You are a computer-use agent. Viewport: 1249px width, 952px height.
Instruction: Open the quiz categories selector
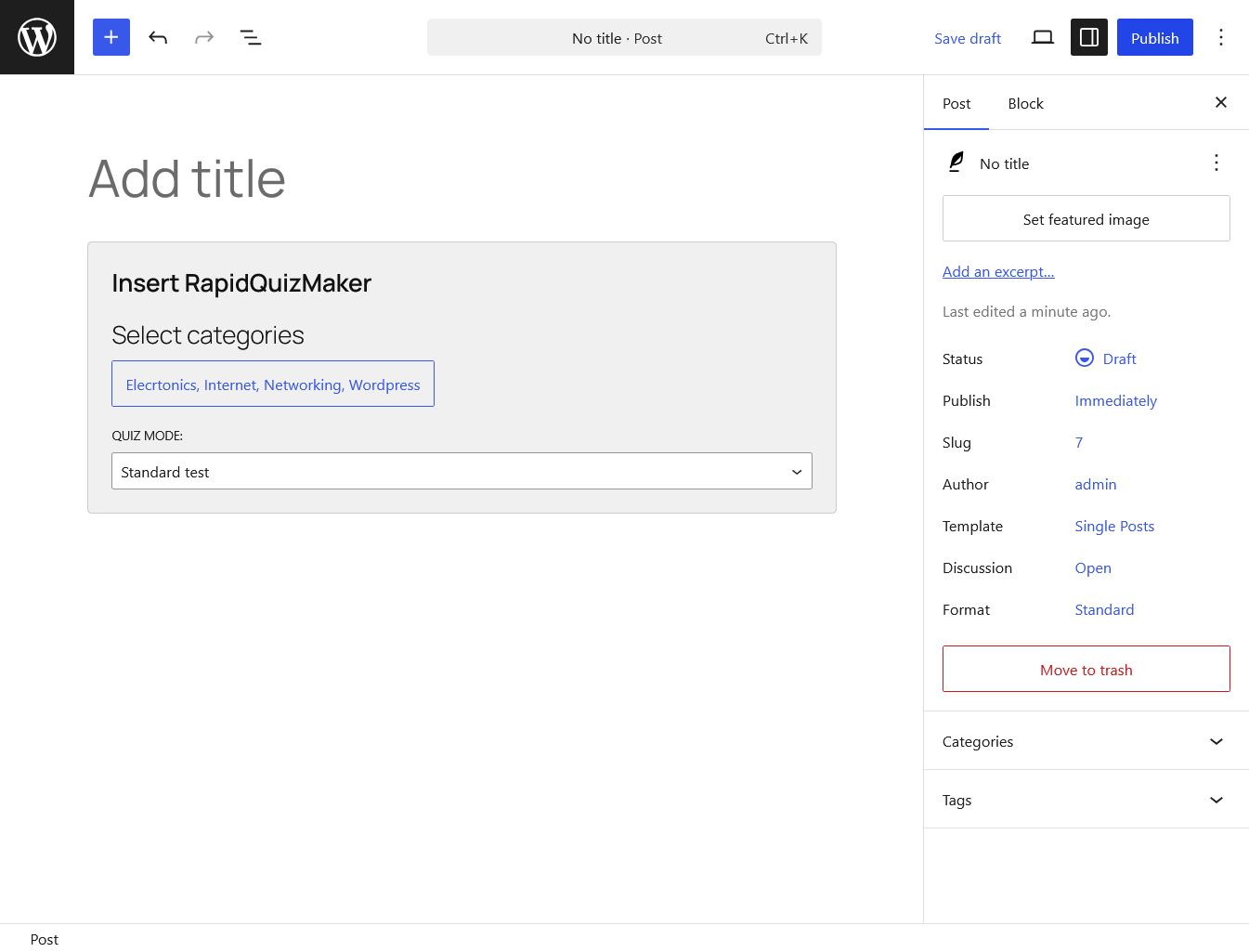(x=273, y=384)
